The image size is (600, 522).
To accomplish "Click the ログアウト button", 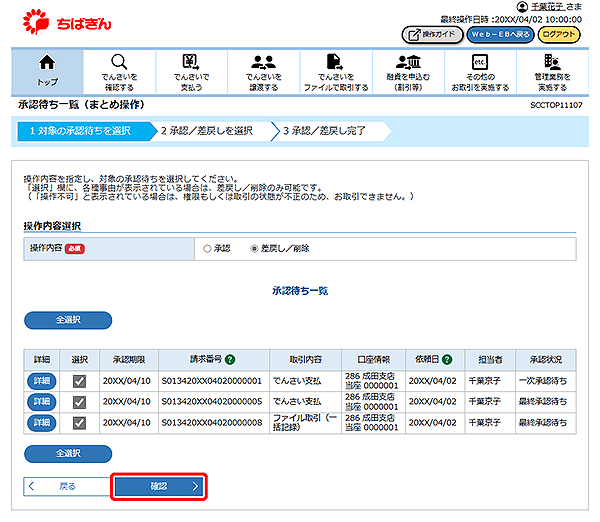I will 559,34.
